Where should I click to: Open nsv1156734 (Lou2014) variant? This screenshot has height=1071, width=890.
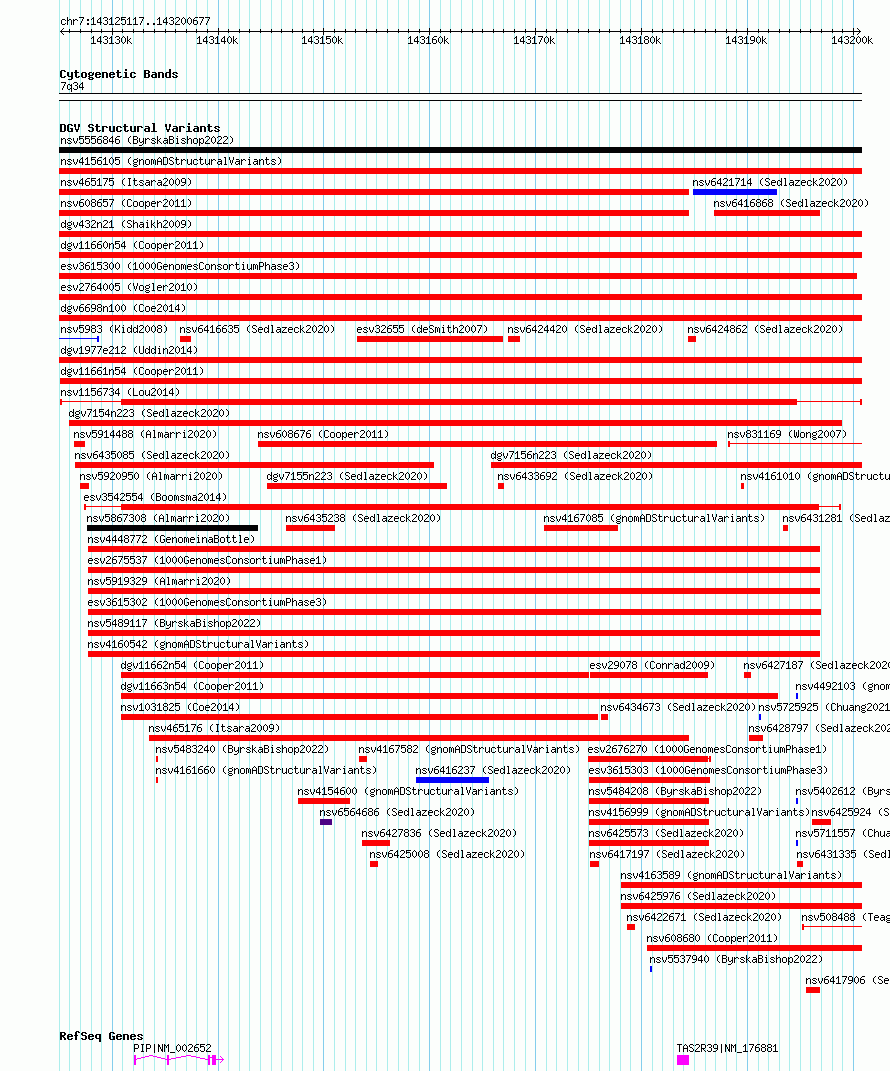(x=120, y=393)
